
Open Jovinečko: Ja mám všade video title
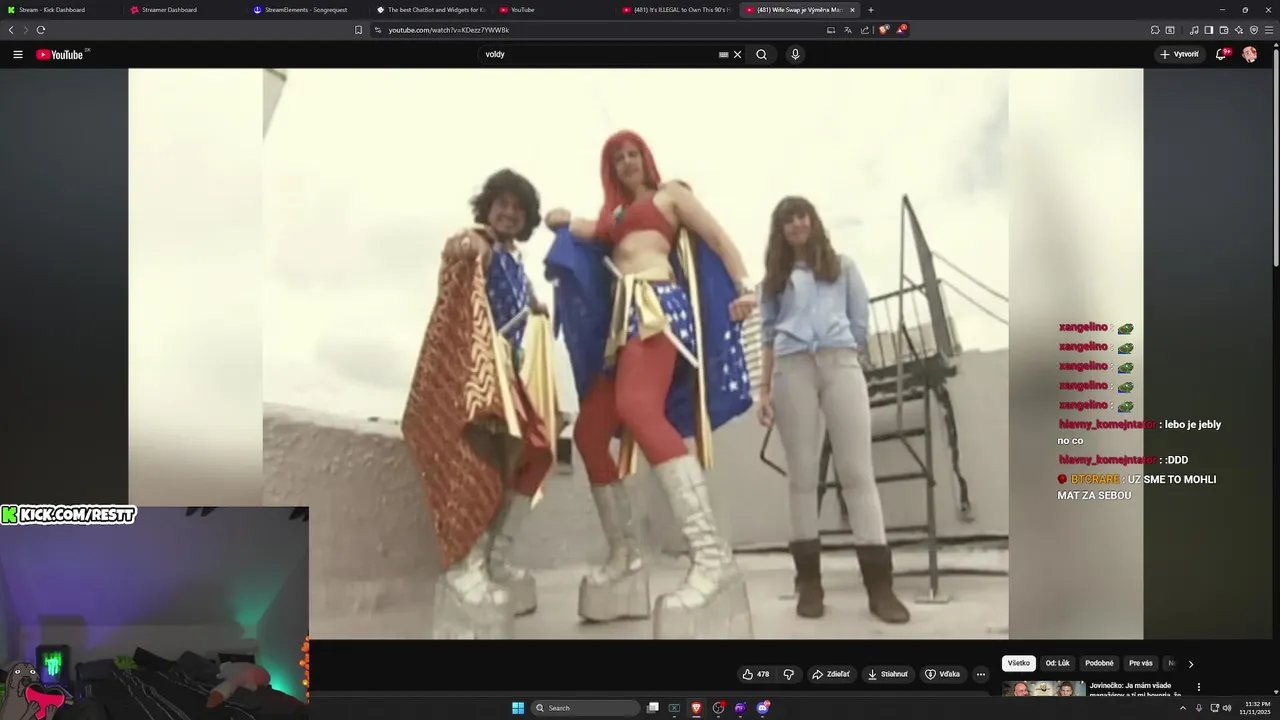pos(1135,690)
